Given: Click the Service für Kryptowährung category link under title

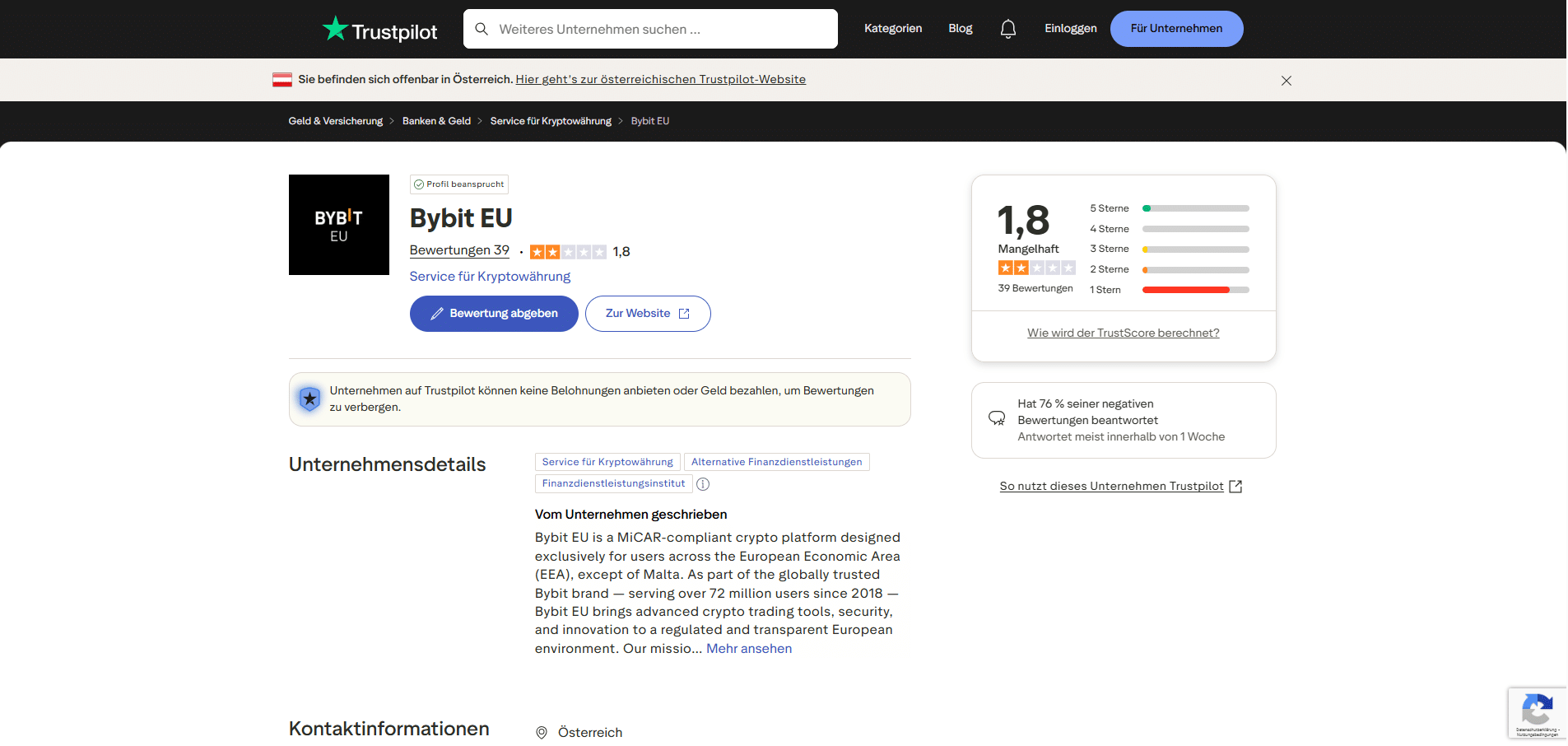Looking at the screenshot, I should point(490,277).
